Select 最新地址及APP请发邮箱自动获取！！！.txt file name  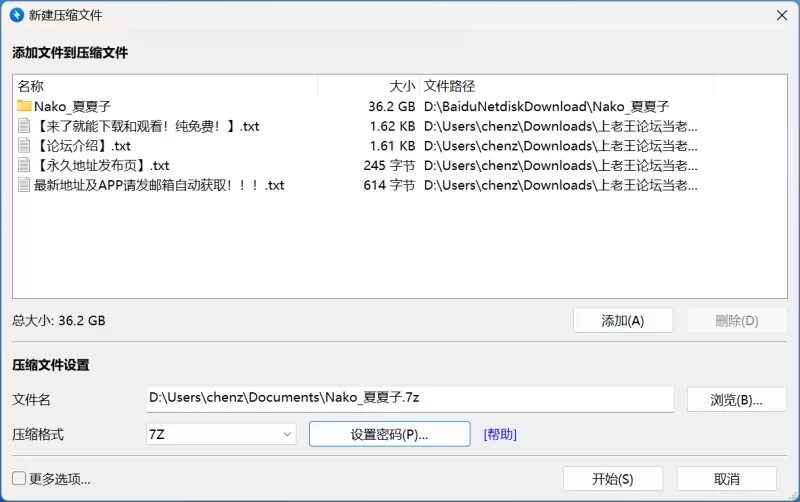click(159, 185)
